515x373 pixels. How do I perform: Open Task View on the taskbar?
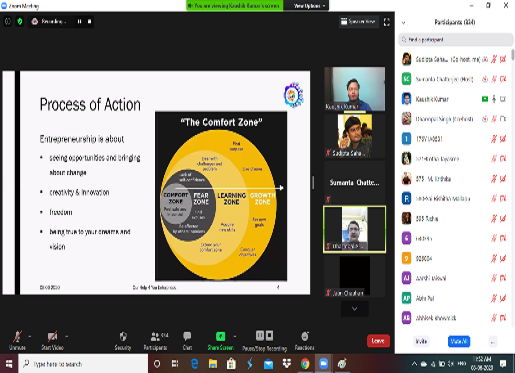pos(175,364)
